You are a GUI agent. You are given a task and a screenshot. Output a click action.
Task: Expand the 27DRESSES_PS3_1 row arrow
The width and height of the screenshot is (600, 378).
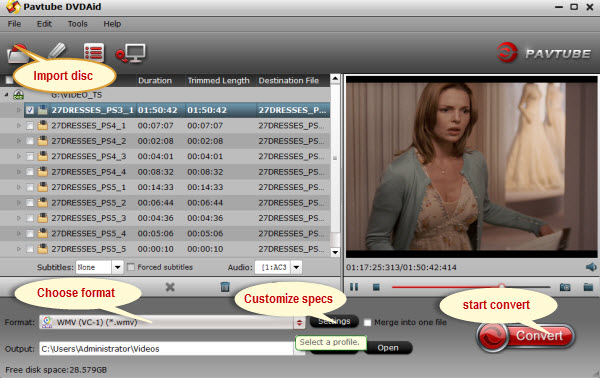18,110
